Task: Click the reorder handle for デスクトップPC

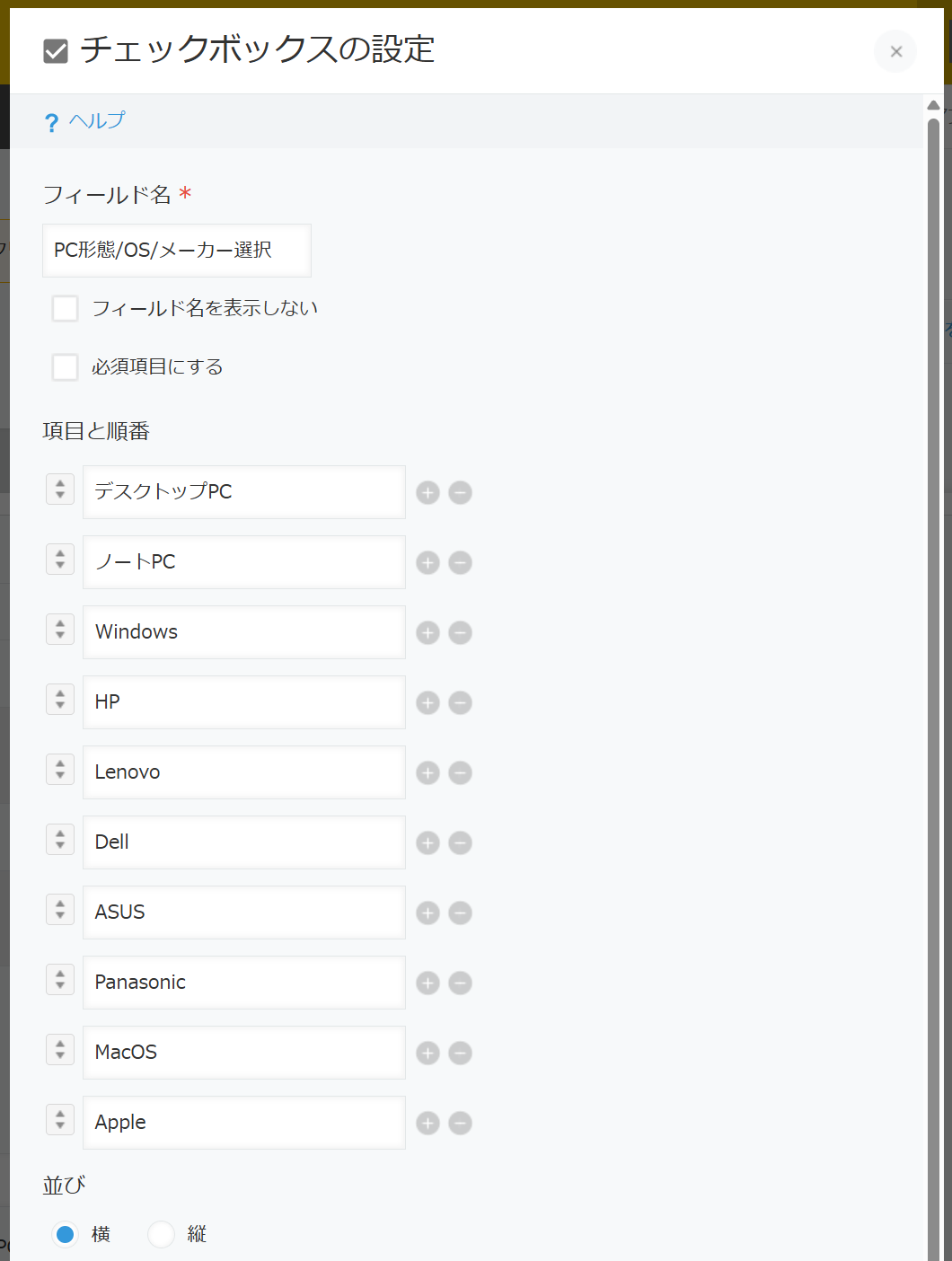Action: click(60, 489)
